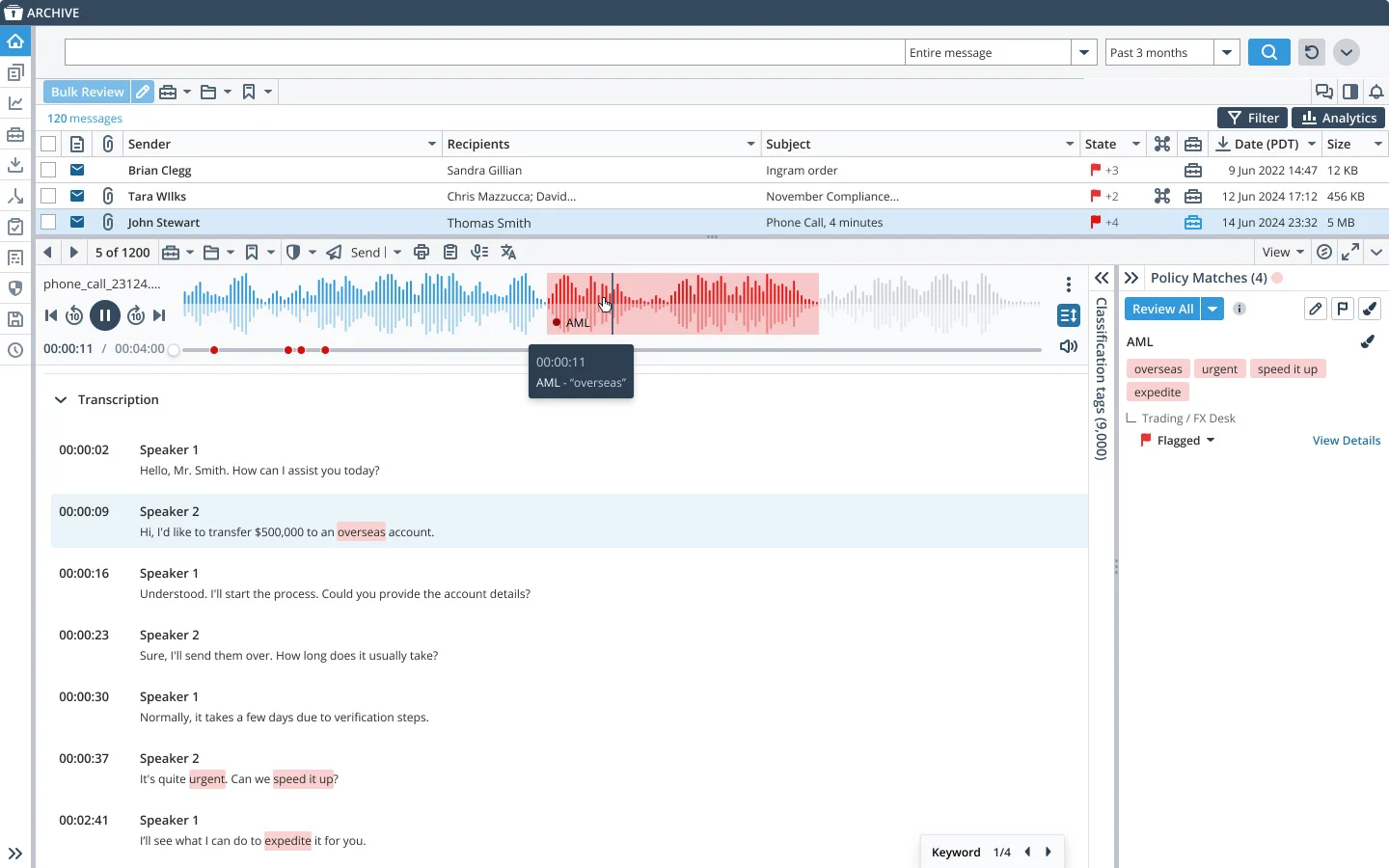1389x868 pixels.
Task: Check Brian Clegg's message checkbox
Action: (49, 171)
